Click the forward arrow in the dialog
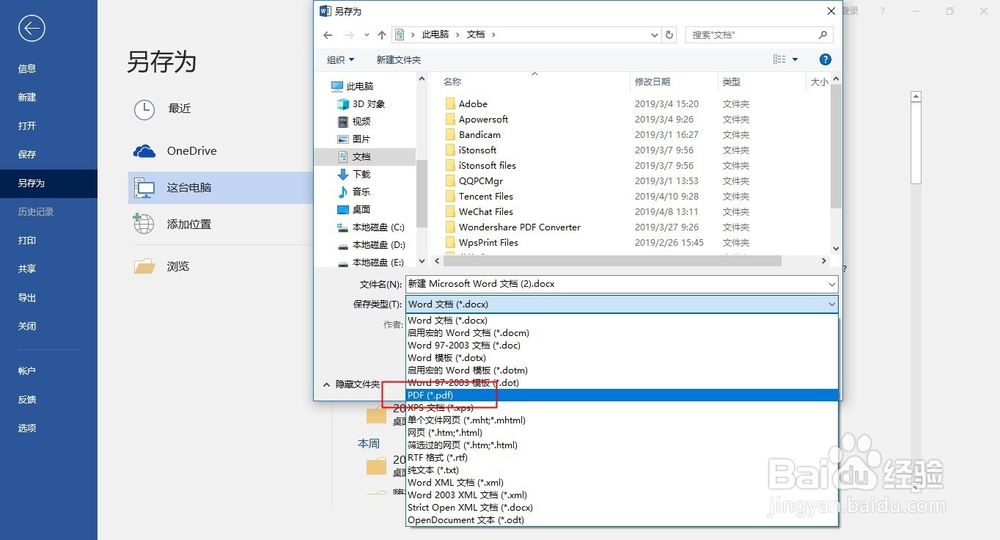Screen dimensions: 1000x540 (x=349, y=35)
